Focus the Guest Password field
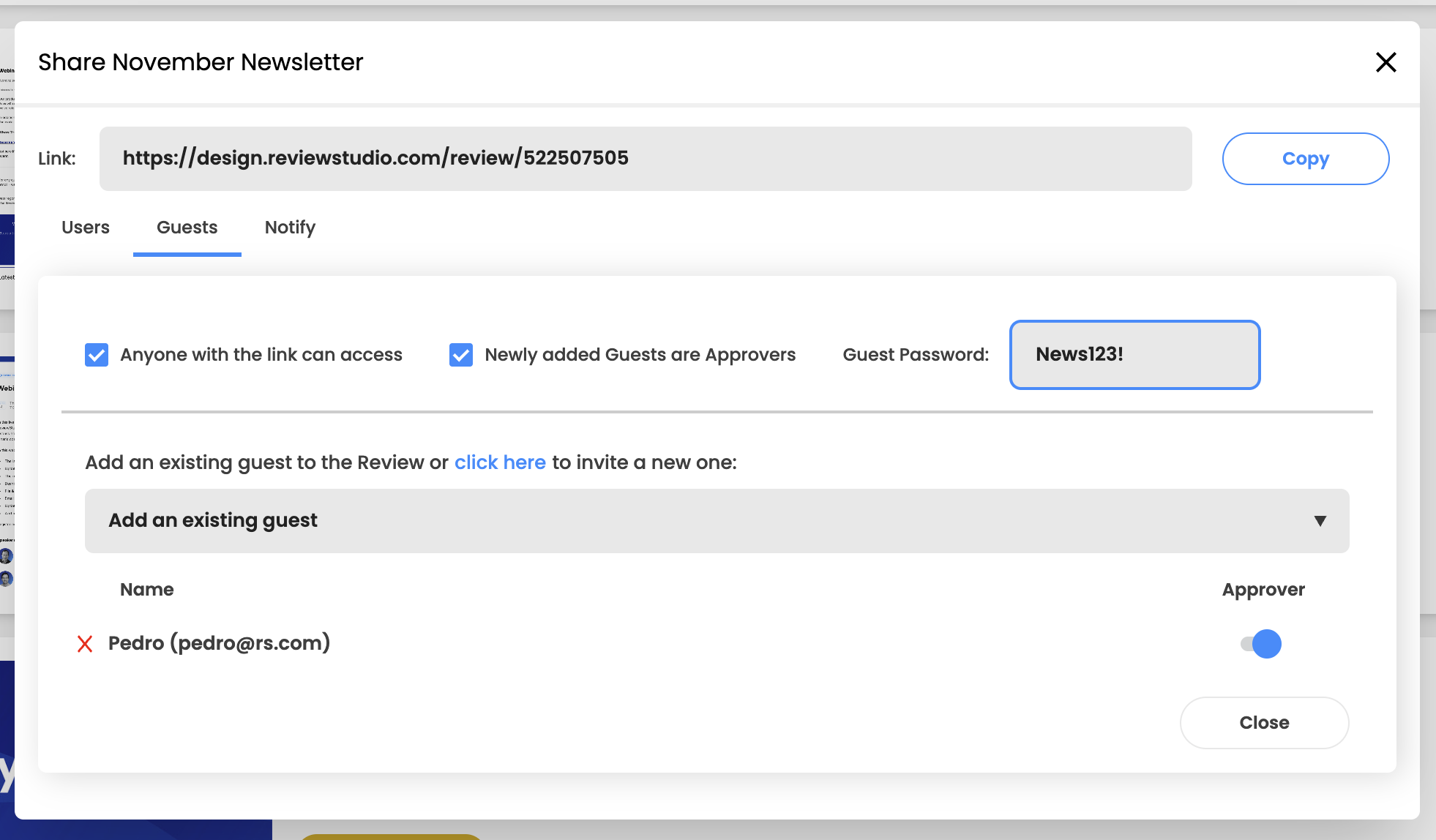1436x840 pixels. point(1134,355)
